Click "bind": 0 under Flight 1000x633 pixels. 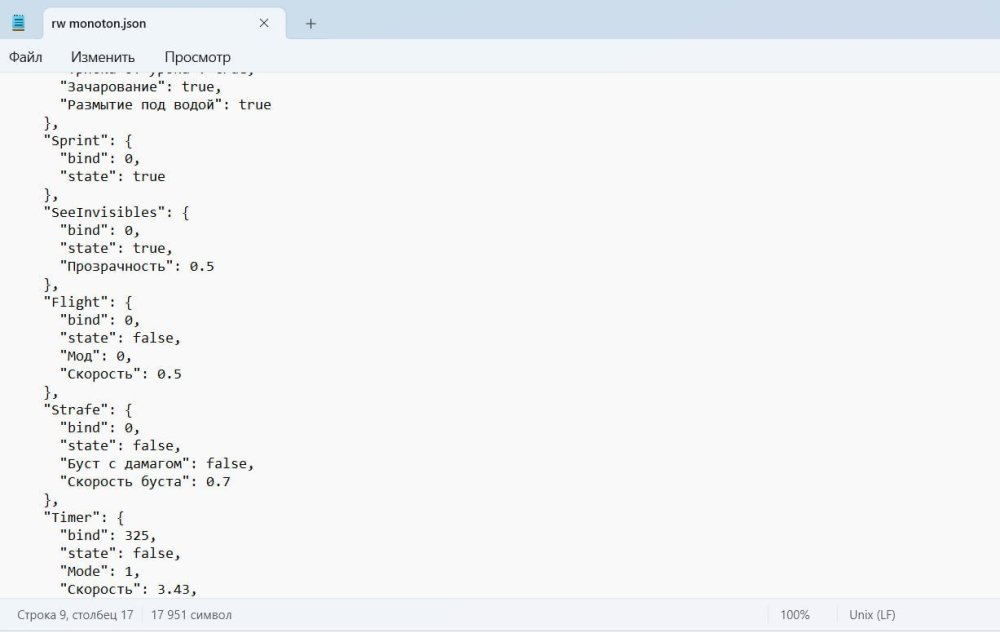(x=99, y=320)
